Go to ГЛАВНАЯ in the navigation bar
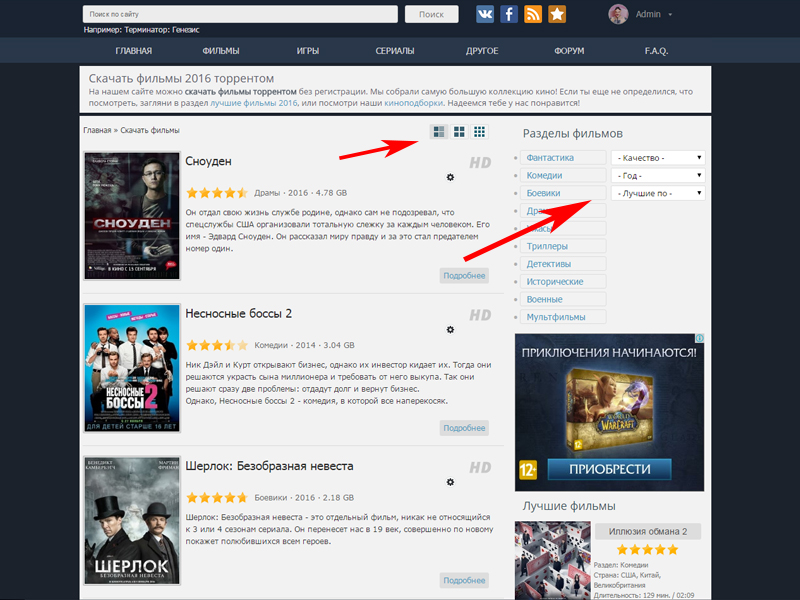800x600 pixels. tap(134, 51)
